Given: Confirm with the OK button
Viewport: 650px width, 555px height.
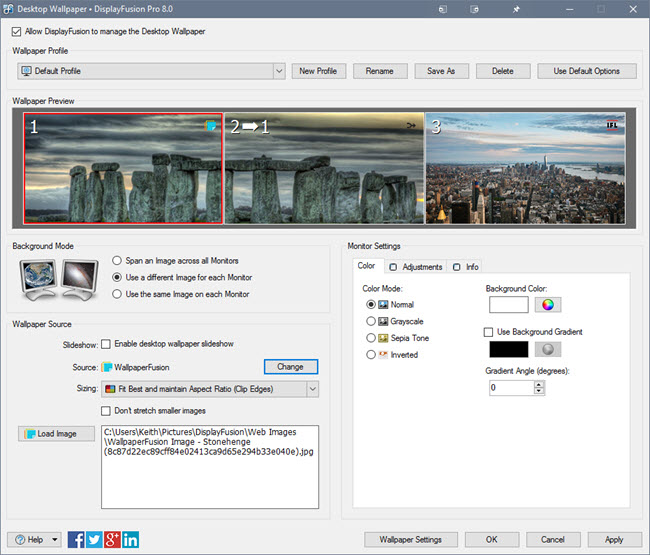Looking at the screenshot, I should pyautogui.click(x=492, y=540).
